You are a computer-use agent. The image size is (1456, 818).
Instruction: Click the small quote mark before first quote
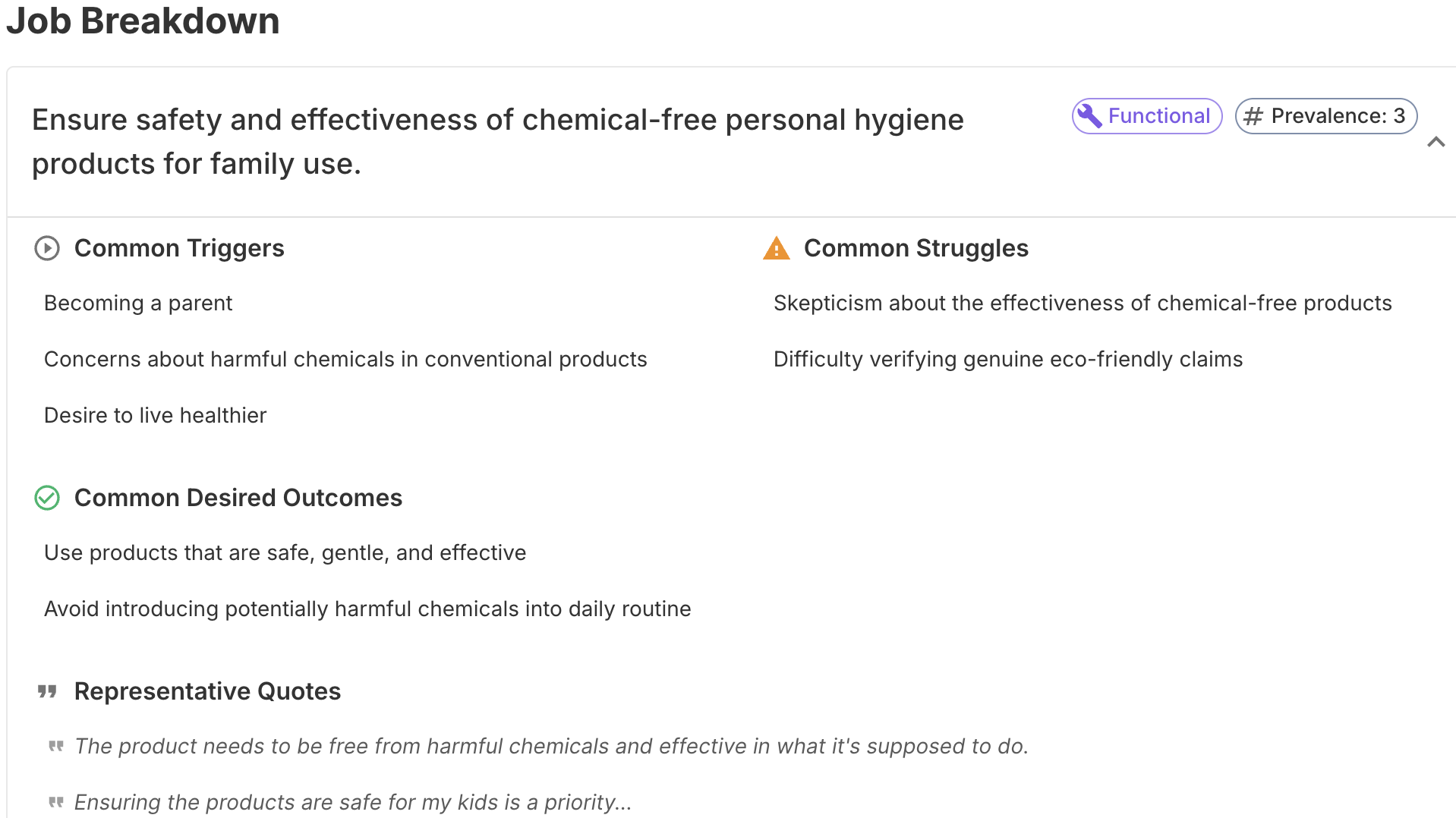pos(56,746)
